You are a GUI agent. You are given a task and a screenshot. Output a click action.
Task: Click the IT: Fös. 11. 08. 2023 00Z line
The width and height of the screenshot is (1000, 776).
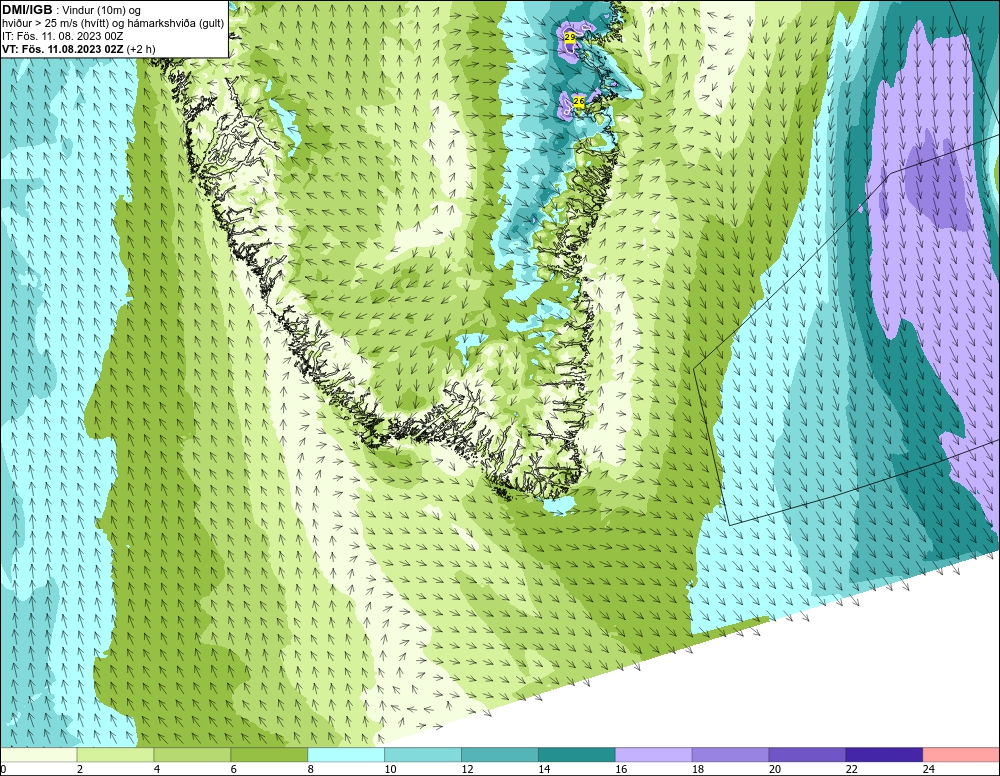pos(62,36)
